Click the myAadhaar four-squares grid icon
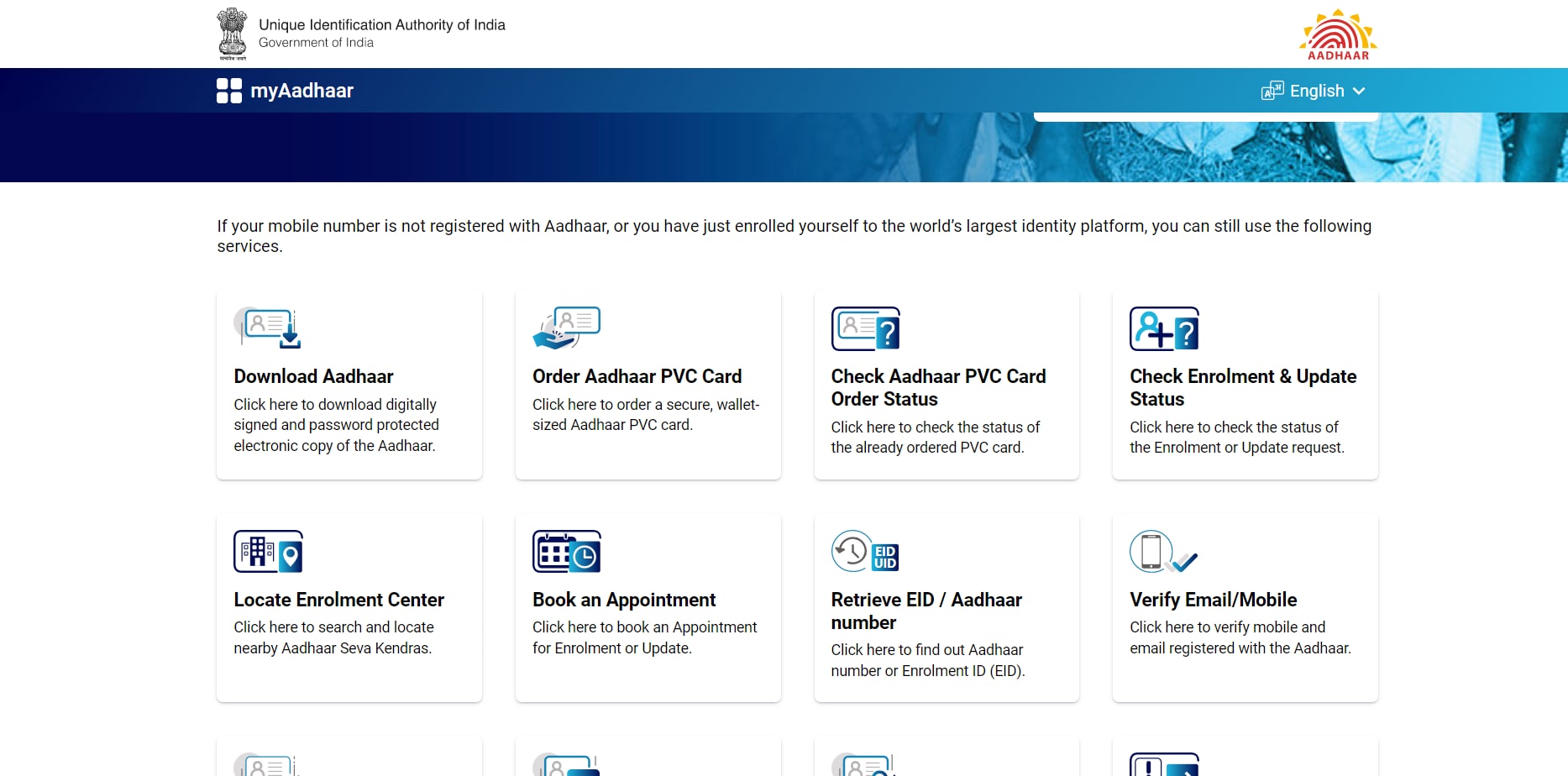 pyautogui.click(x=229, y=91)
